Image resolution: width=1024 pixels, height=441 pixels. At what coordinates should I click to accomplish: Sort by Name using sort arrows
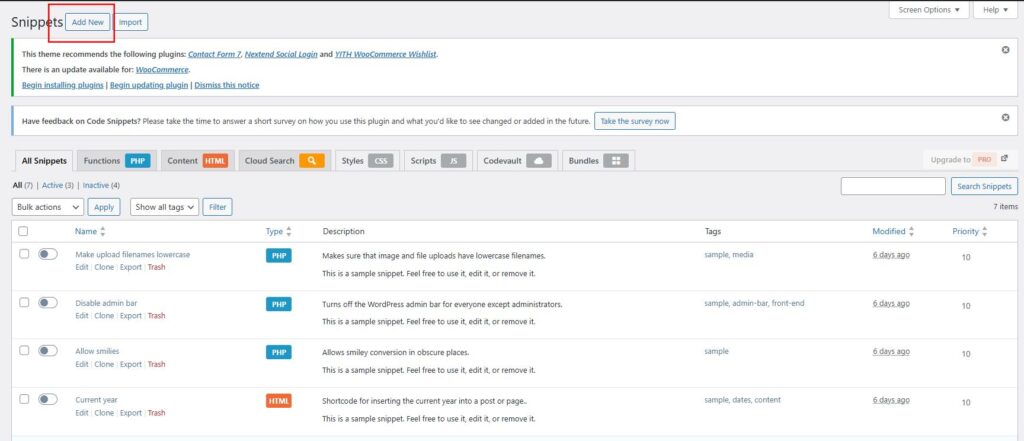point(103,231)
